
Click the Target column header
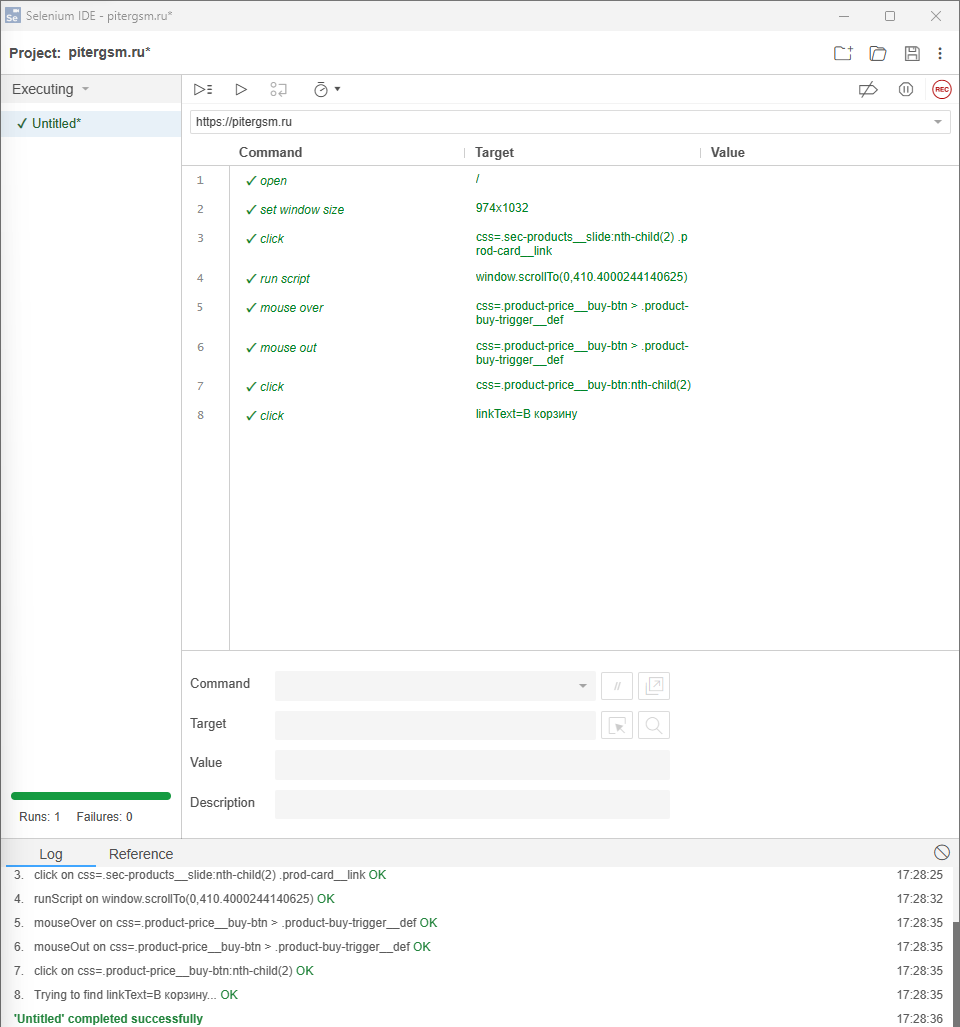click(494, 153)
